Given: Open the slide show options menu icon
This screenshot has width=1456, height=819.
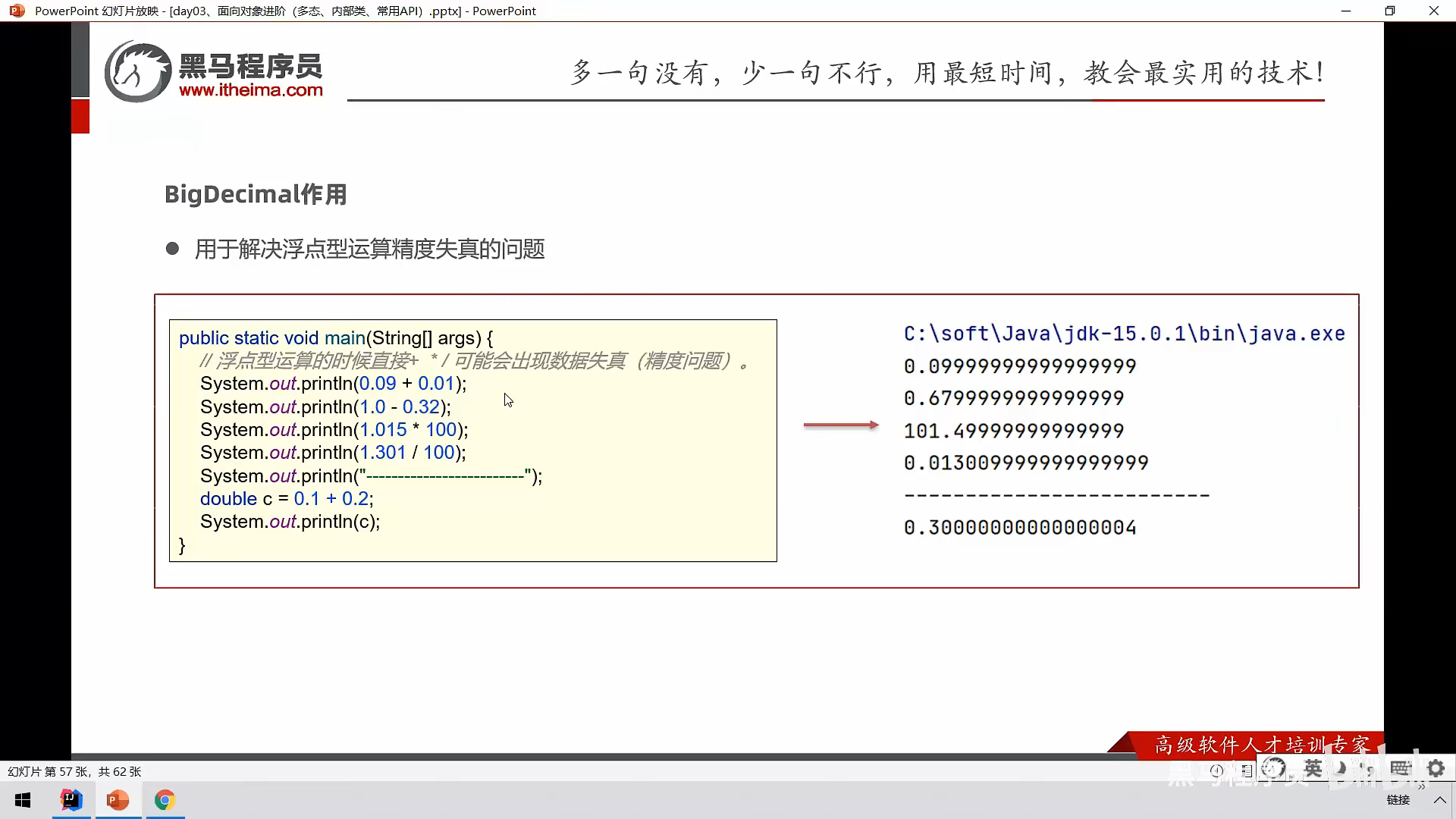Looking at the screenshot, I should point(1247,771).
